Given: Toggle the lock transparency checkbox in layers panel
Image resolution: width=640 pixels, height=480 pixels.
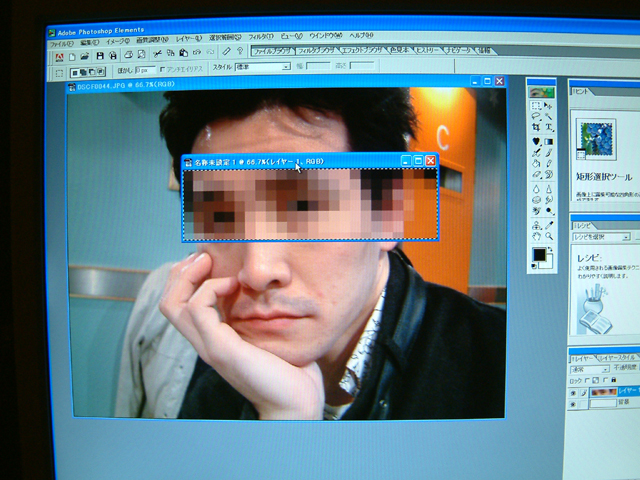Looking at the screenshot, I should (x=587, y=381).
